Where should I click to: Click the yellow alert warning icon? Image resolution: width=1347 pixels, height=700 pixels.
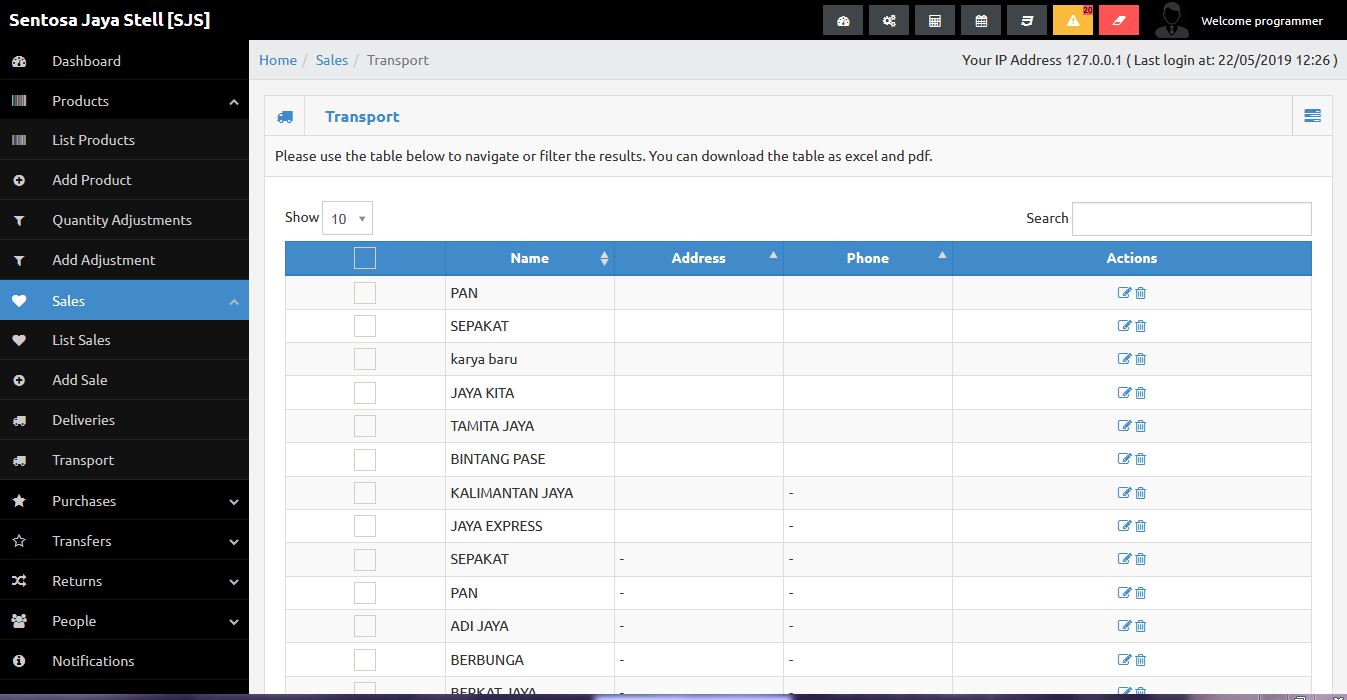pos(1072,20)
